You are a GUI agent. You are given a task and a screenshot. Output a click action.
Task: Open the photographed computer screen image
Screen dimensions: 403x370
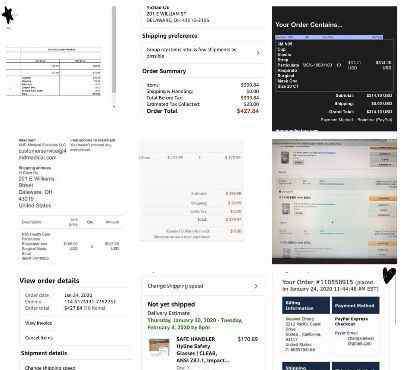tap(334, 201)
